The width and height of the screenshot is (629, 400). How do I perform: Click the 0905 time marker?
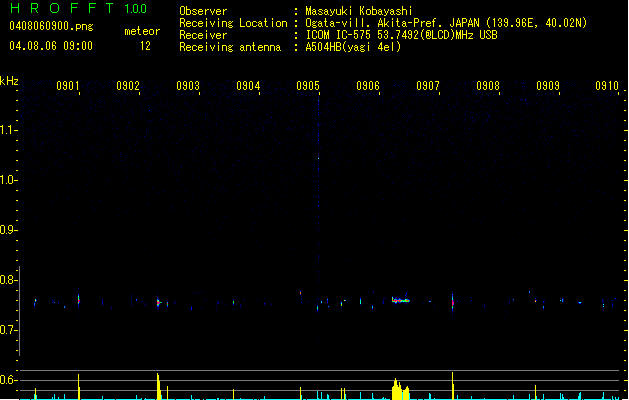click(308, 86)
